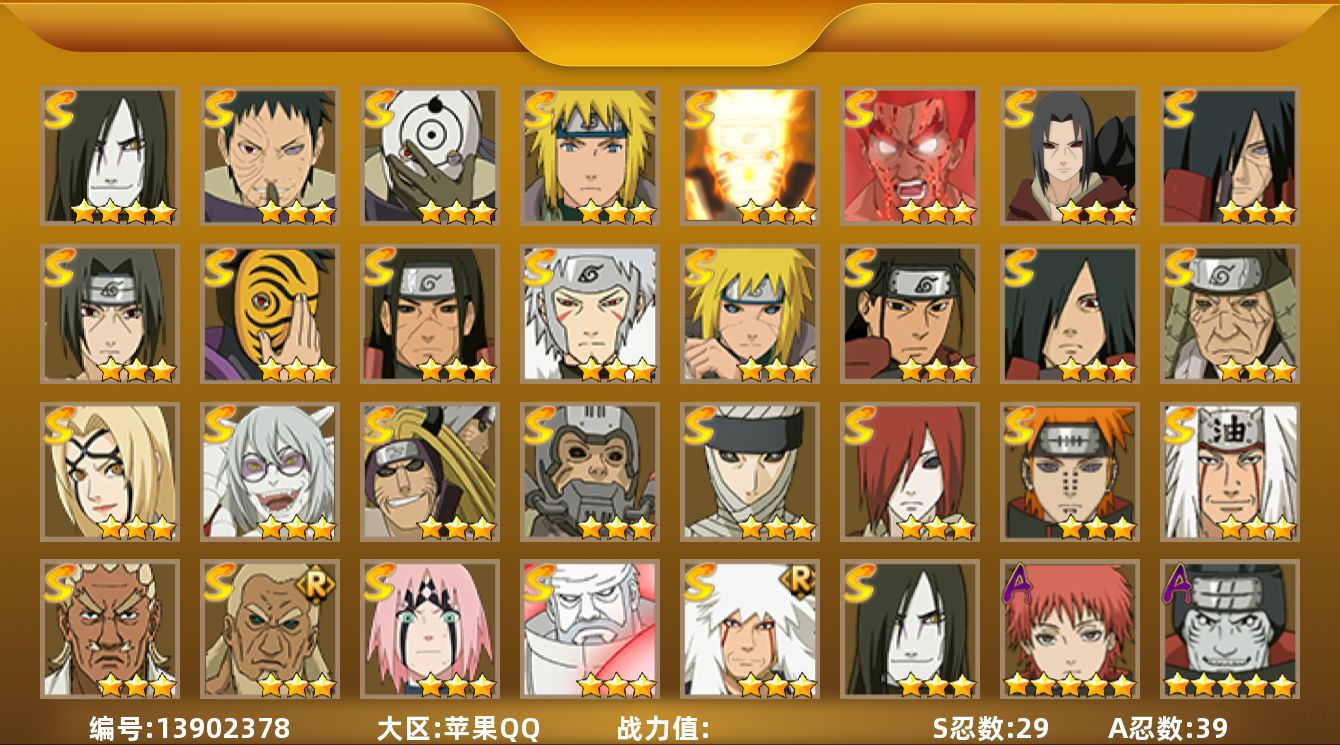Click the old wrinkled ninja with helmet
1340x745 pixels.
pos(1229,313)
